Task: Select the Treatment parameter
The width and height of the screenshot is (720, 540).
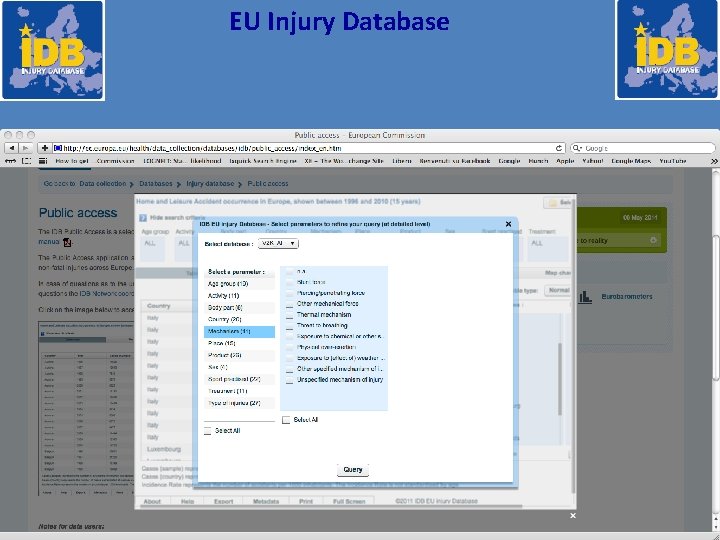Action: 239,391
